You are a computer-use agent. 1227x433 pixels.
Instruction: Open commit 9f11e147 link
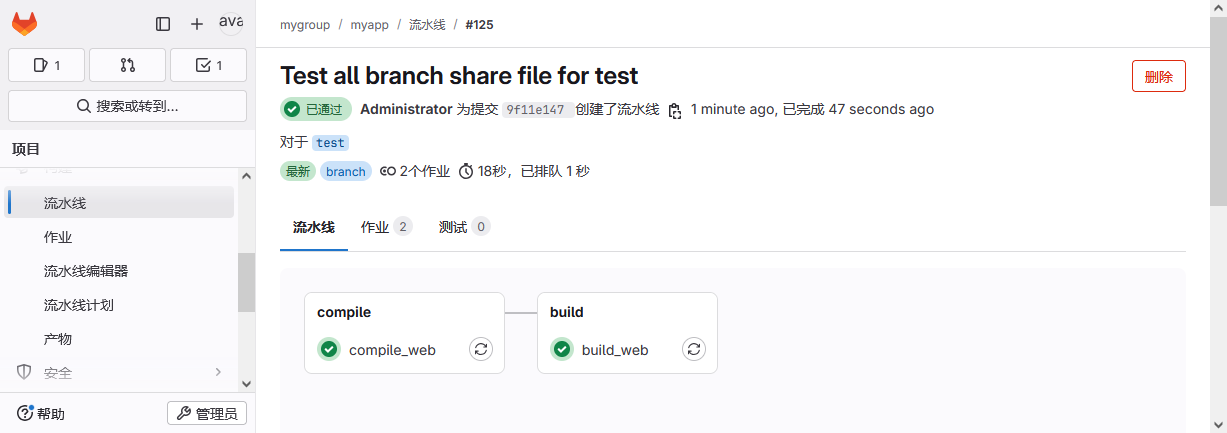(535, 110)
